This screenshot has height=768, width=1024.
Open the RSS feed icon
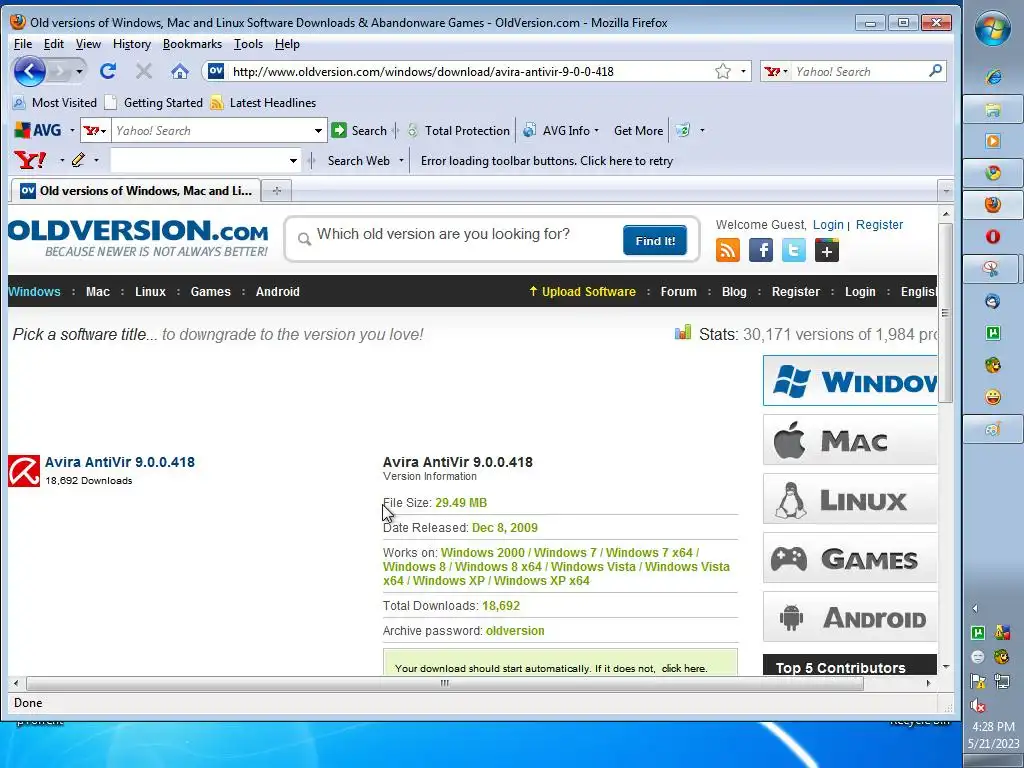(x=728, y=250)
